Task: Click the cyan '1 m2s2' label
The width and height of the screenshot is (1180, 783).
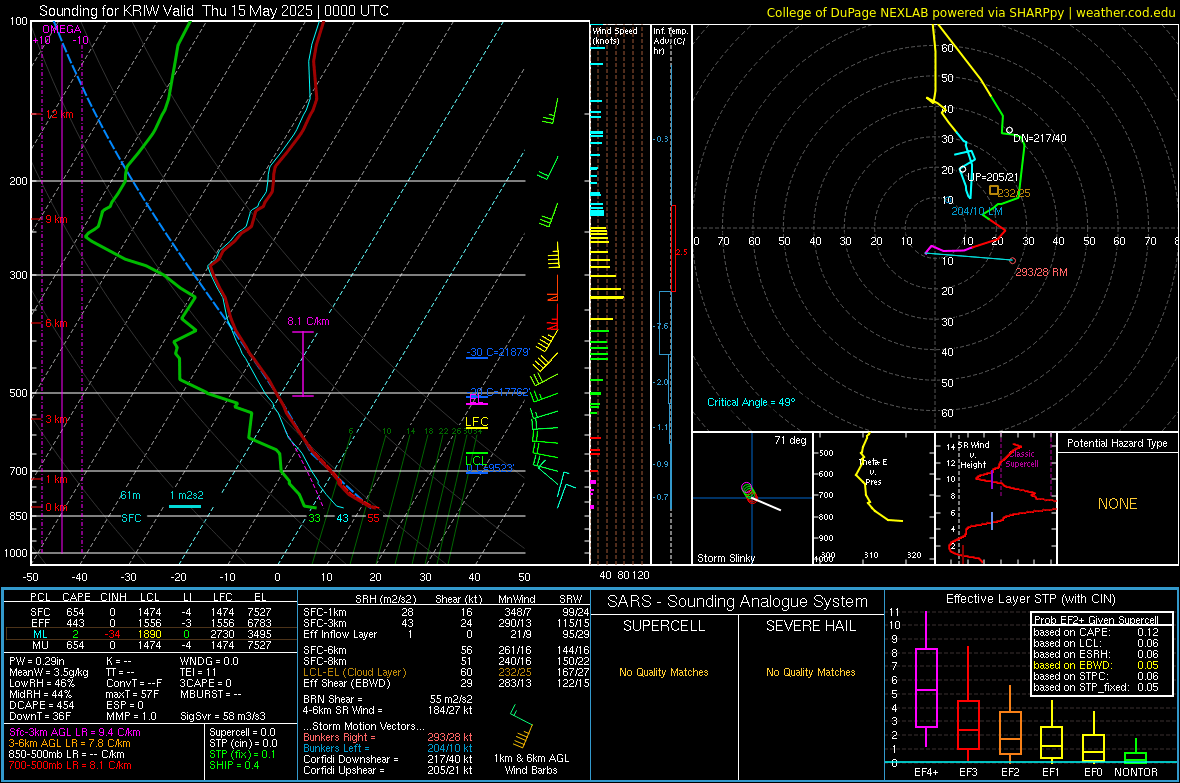Action: (x=187, y=495)
